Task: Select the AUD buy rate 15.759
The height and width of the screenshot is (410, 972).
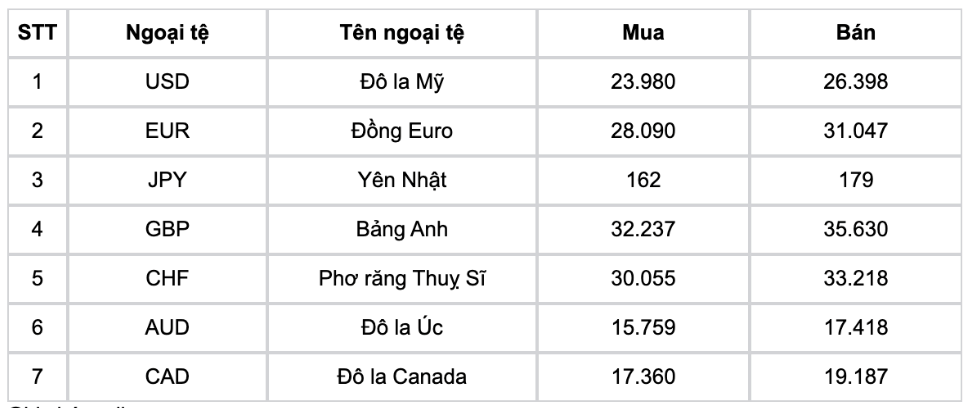Action: pyautogui.click(x=643, y=327)
